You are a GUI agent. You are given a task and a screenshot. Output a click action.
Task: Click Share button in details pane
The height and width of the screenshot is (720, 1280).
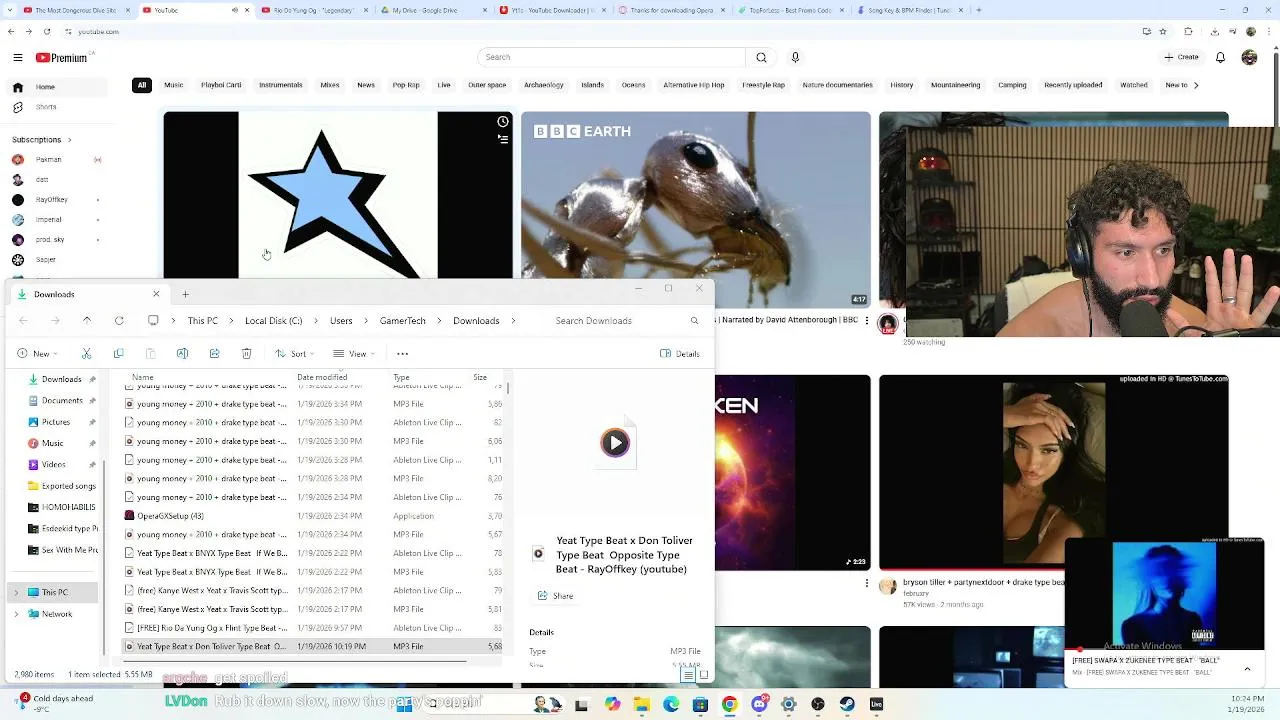click(x=556, y=596)
